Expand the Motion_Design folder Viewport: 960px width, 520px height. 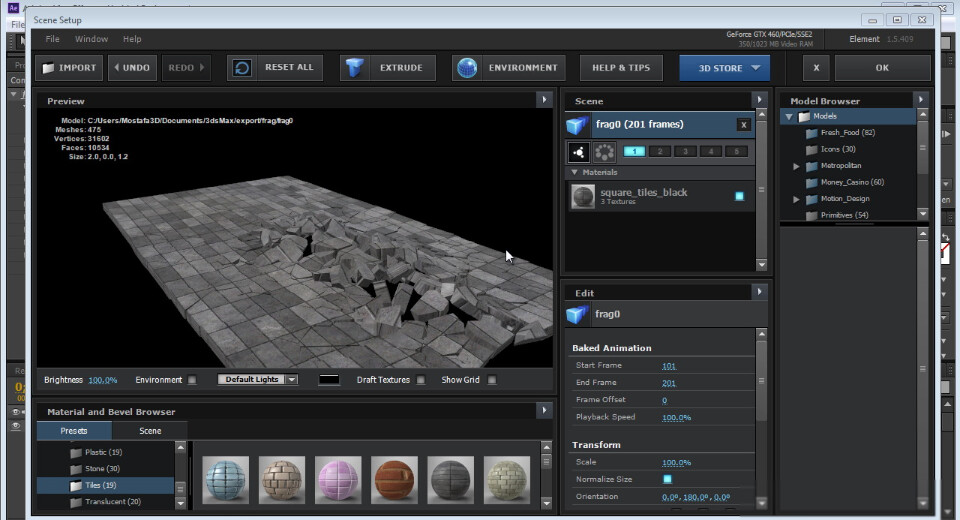(x=796, y=199)
